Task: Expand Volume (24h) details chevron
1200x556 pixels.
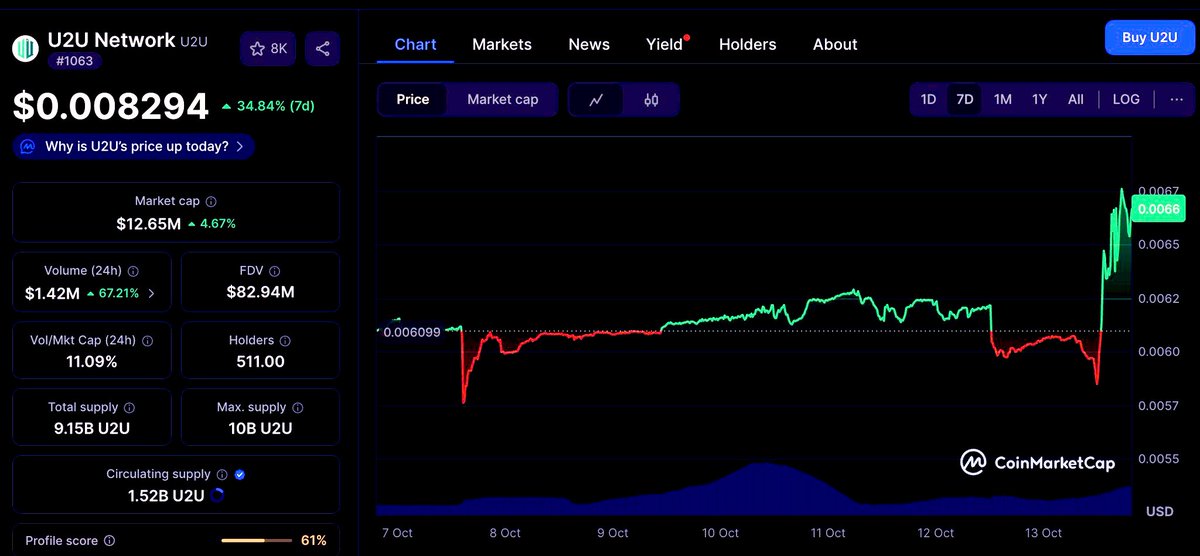Action: coord(151,294)
